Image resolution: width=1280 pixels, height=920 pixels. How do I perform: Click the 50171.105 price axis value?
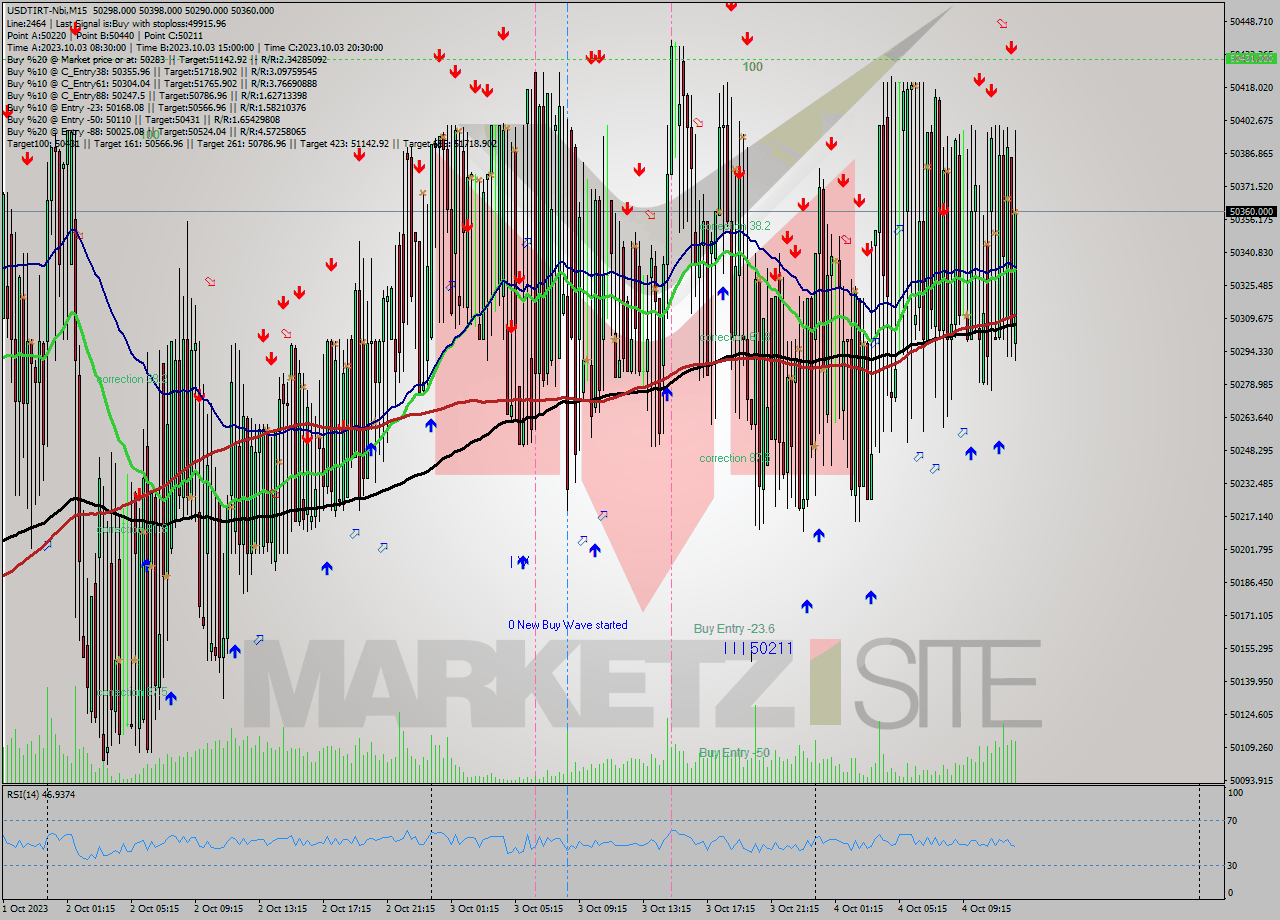pos(1252,615)
